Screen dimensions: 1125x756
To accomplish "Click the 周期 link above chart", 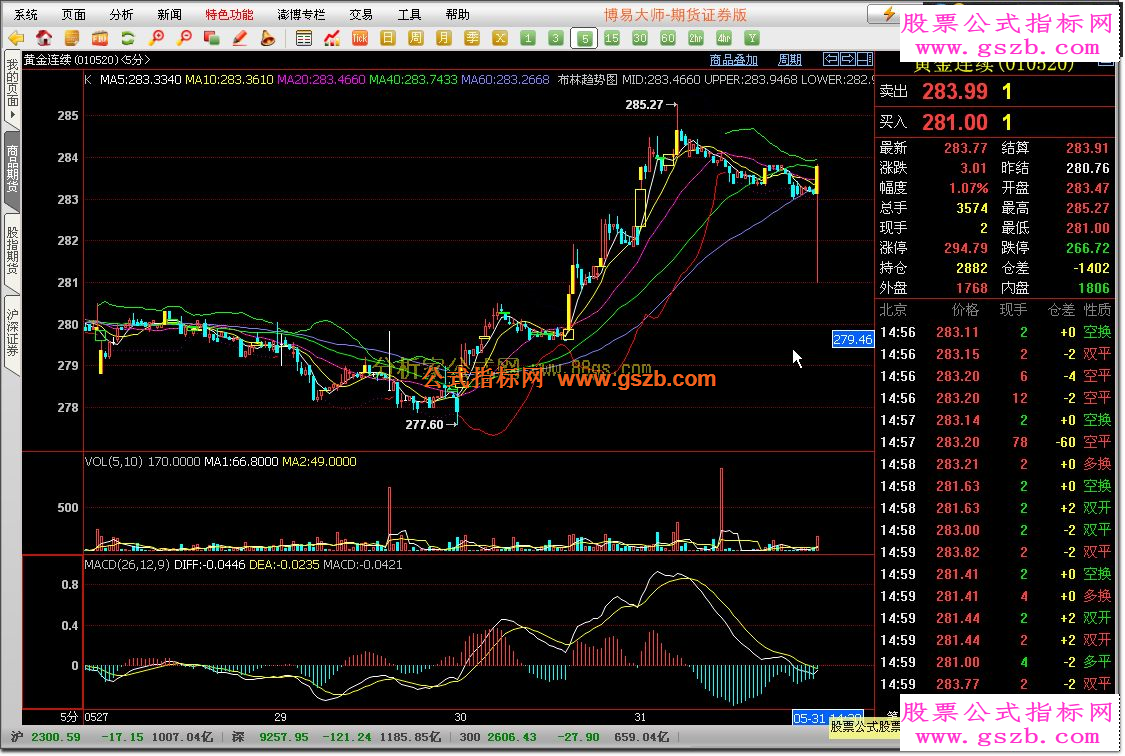I will coord(790,60).
